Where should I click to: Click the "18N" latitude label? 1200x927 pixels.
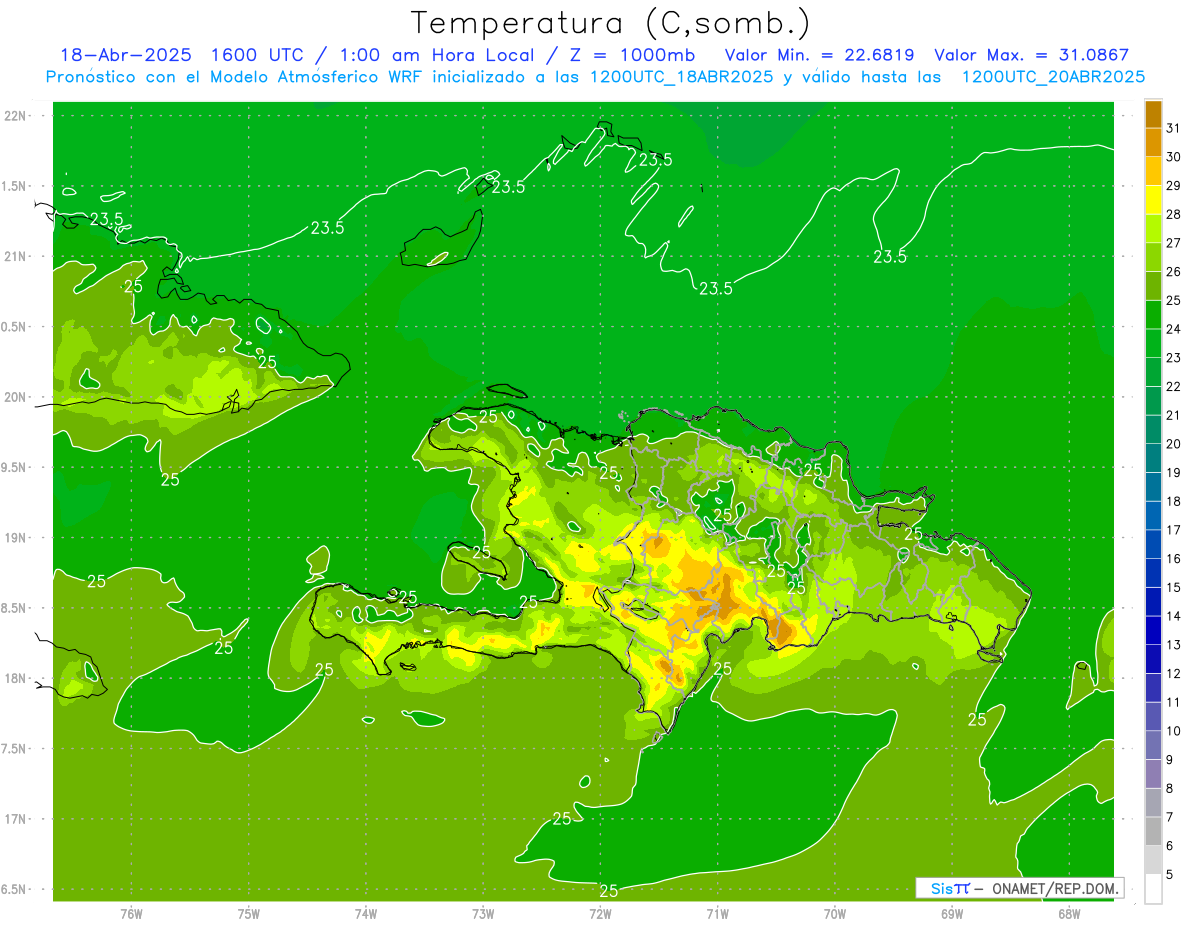(16, 678)
